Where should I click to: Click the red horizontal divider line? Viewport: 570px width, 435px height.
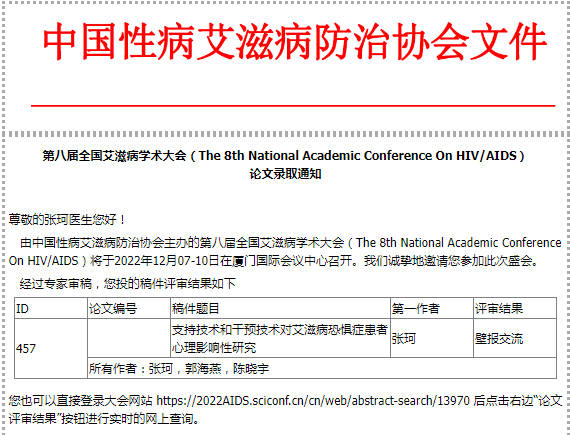coord(293,106)
